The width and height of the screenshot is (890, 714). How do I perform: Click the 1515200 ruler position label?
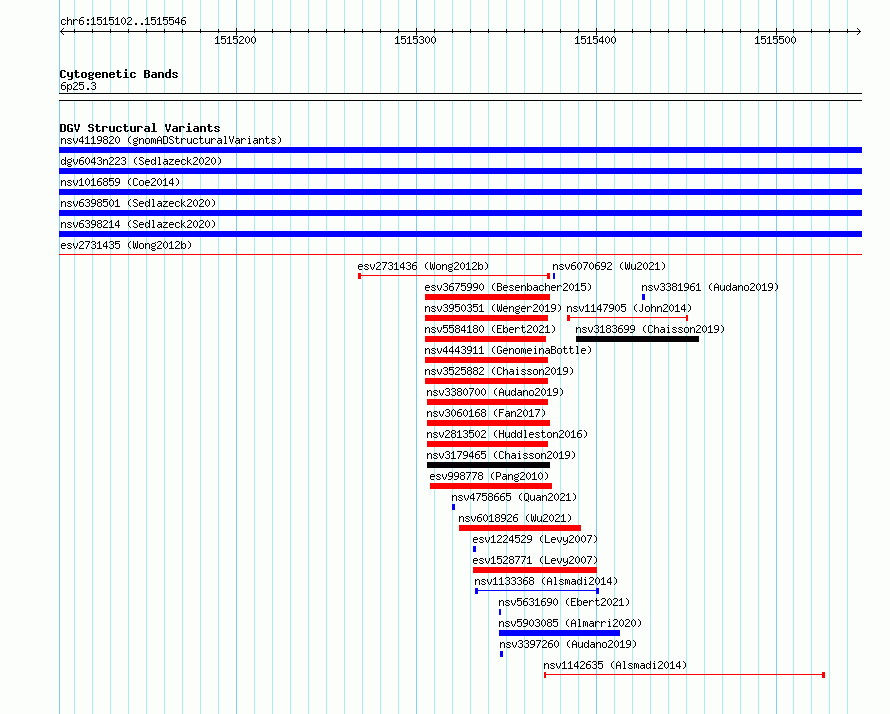pyautogui.click(x=235, y=40)
